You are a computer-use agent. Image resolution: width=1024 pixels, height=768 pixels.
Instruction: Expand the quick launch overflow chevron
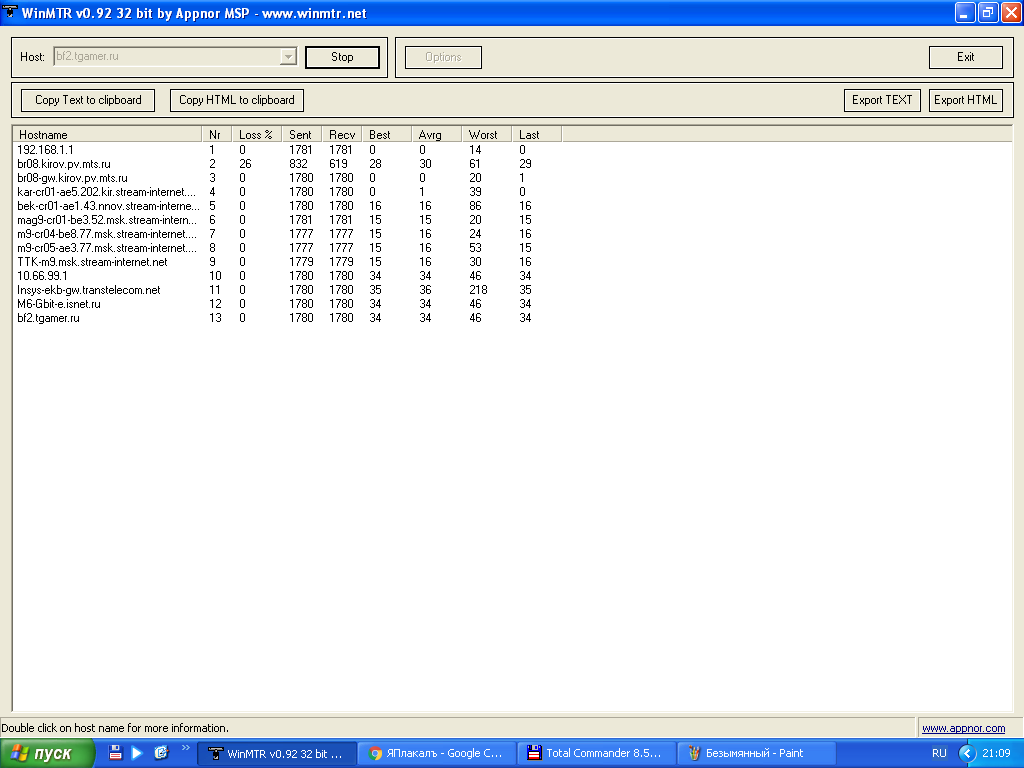click(185, 748)
